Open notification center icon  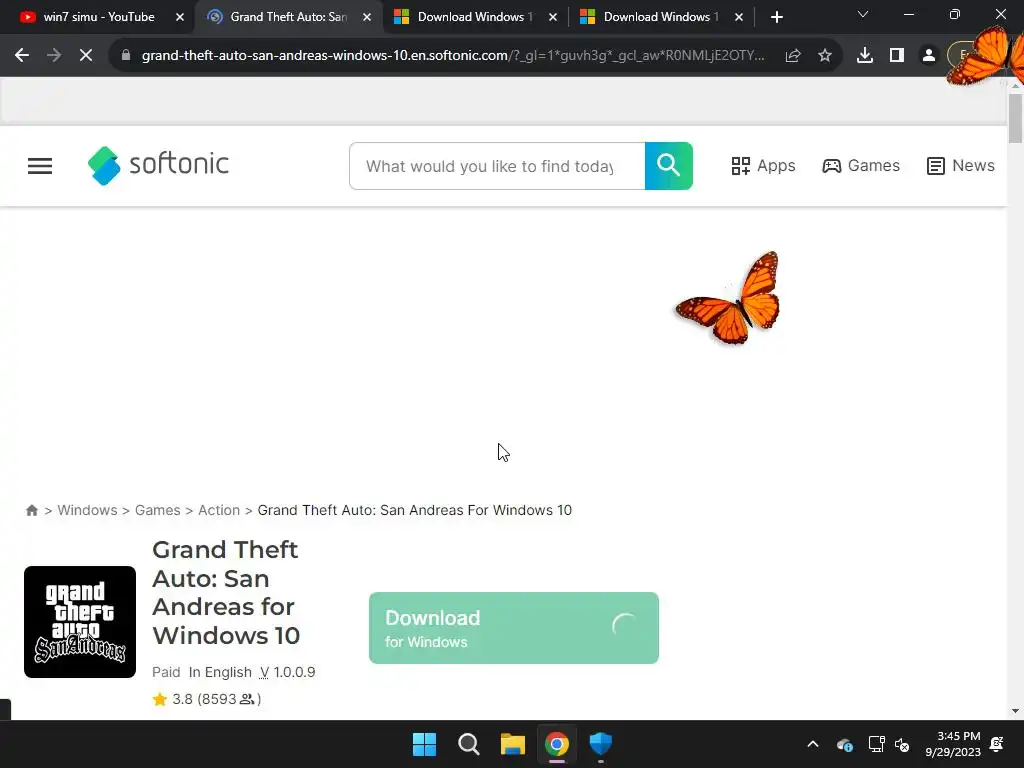click(997, 744)
